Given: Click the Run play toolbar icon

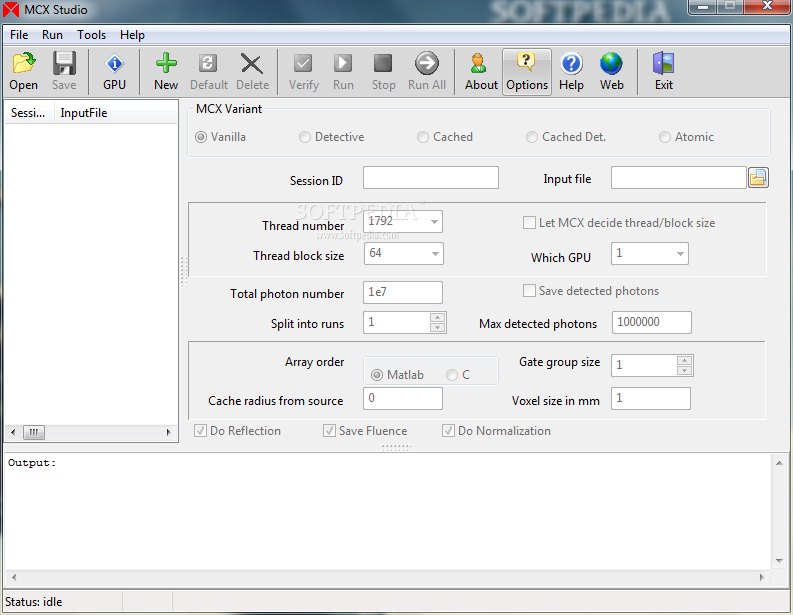Looking at the screenshot, I should click(x=343, y=71).
